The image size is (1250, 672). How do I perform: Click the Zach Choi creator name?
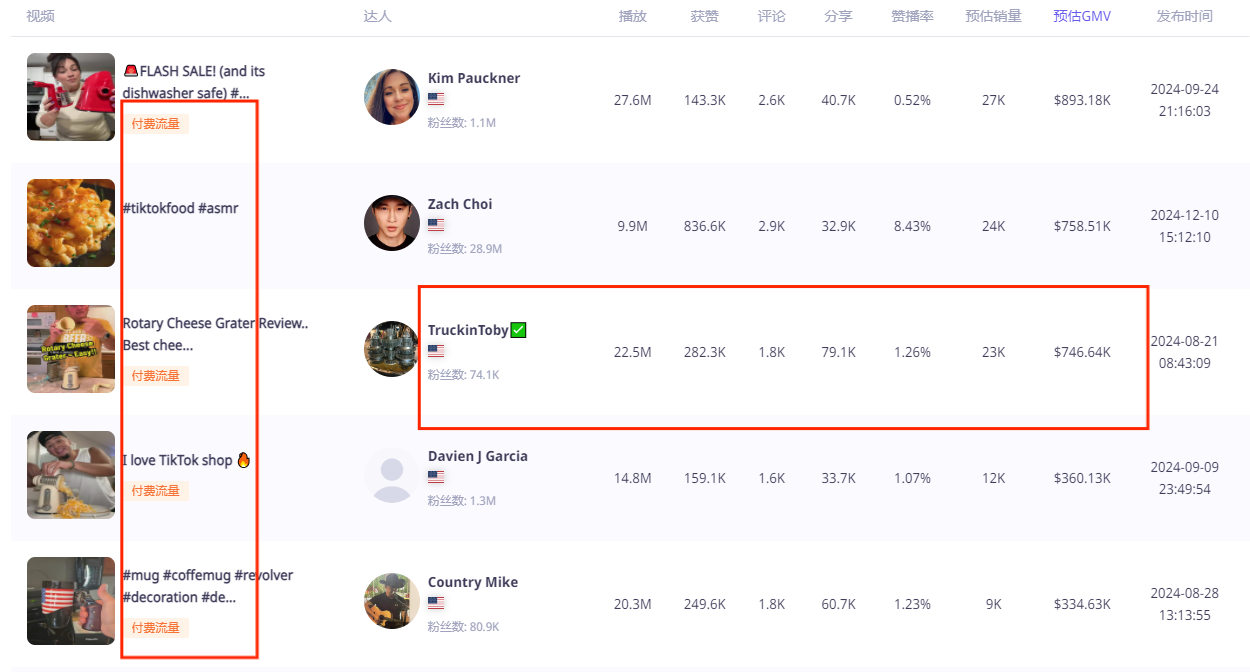[x=460, y=204]
